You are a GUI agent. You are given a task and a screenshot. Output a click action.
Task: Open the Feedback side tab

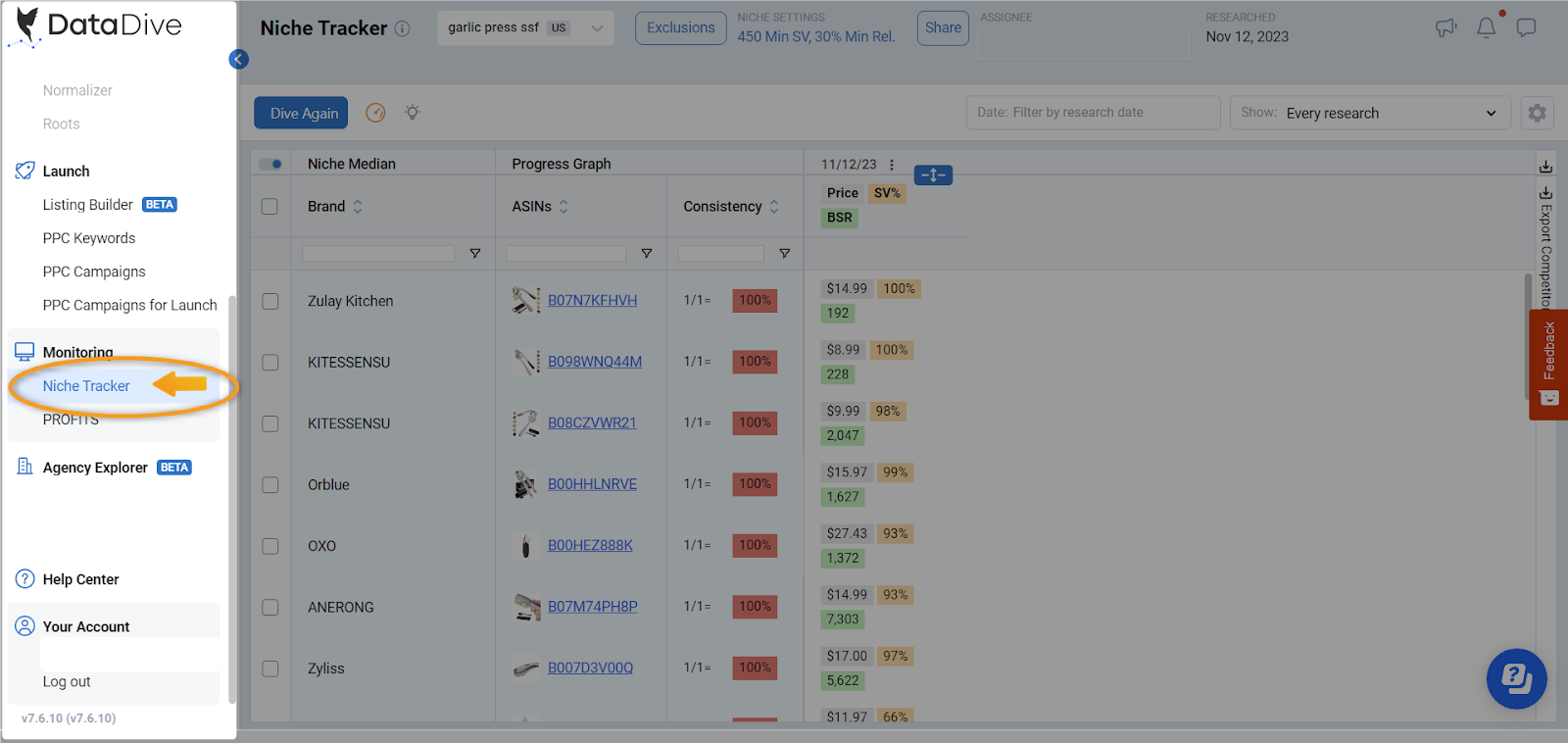click(1548, 365)
